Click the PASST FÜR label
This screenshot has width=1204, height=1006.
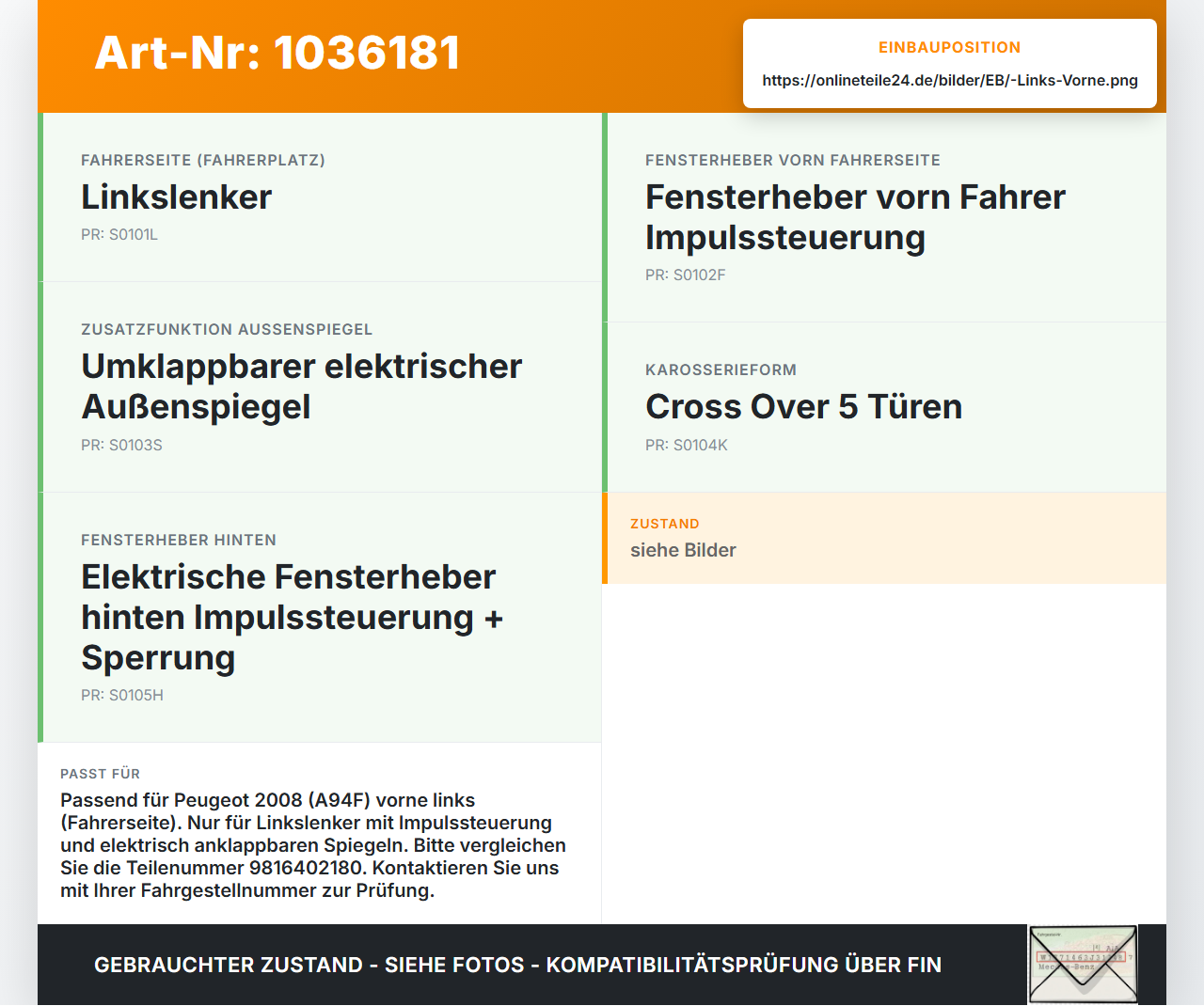(100, 774)
